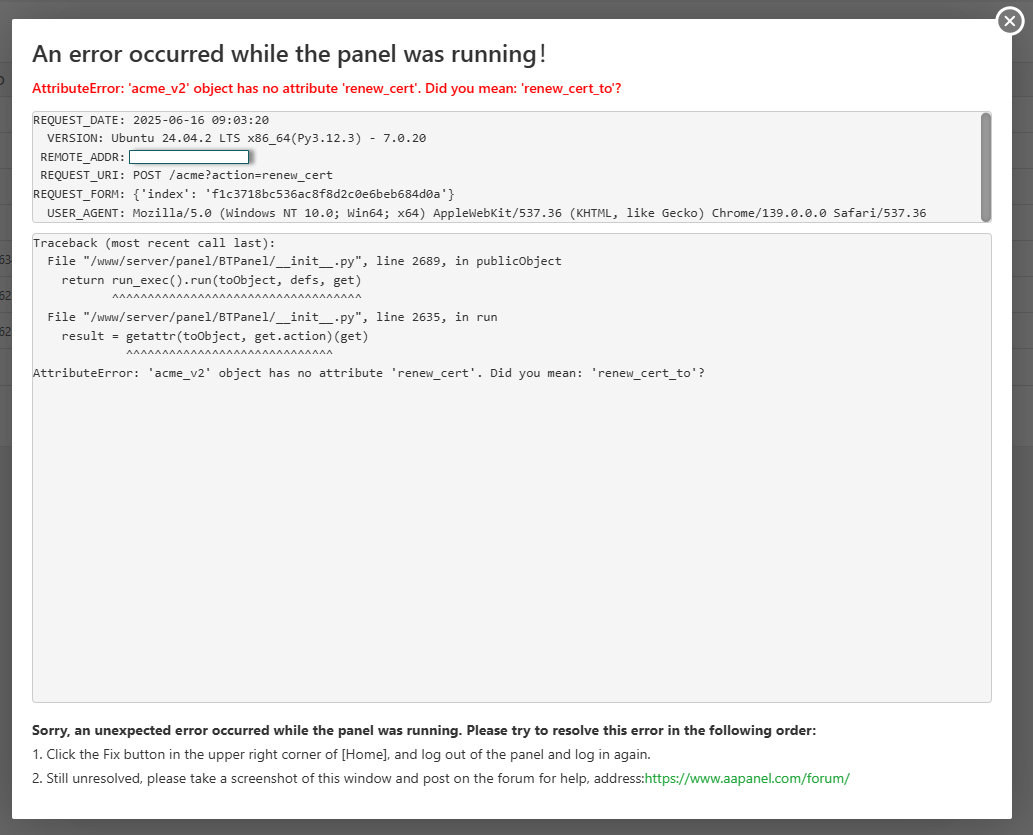Viewport: 1033px width, 835px height.
Task: Click the bold "Sorry, an unexpected error" text
Action: coord(424,730)
